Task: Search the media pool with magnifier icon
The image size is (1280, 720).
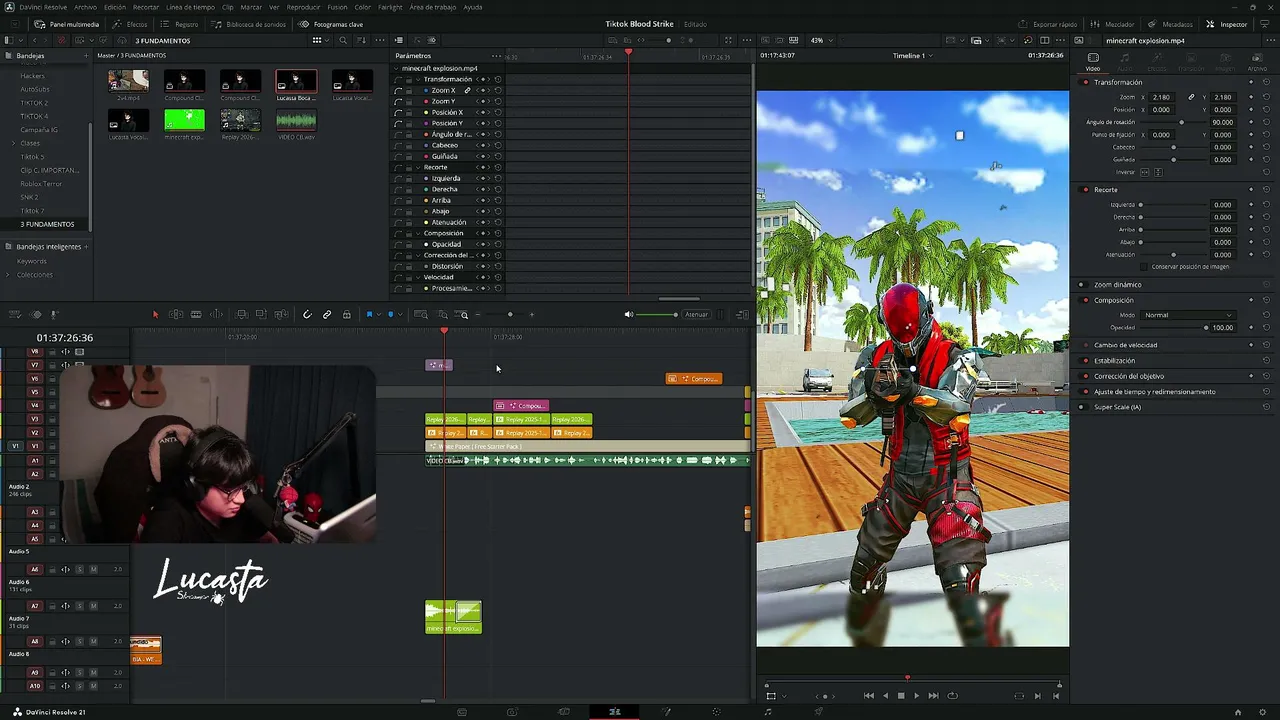Action: click(343, 40)
